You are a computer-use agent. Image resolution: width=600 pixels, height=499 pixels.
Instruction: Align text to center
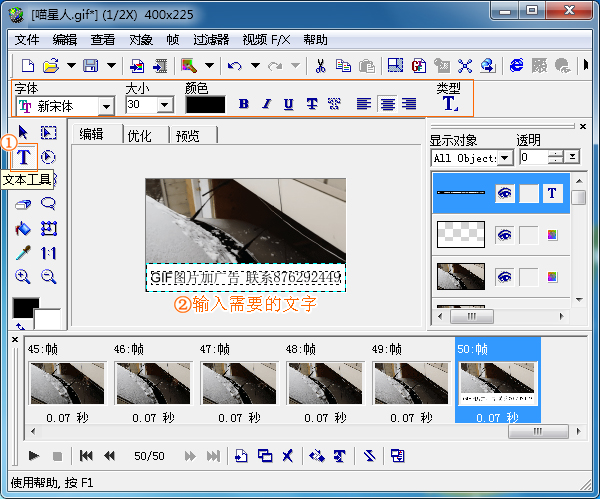coord(387,104)
